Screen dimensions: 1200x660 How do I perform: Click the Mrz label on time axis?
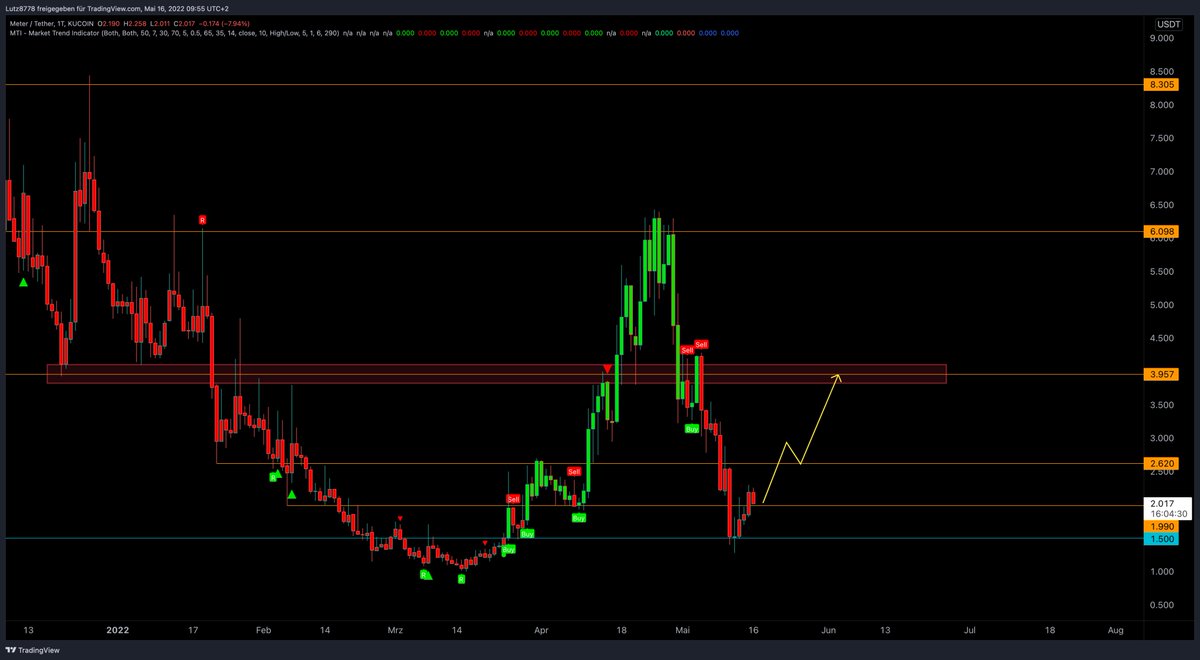[397, 631]
